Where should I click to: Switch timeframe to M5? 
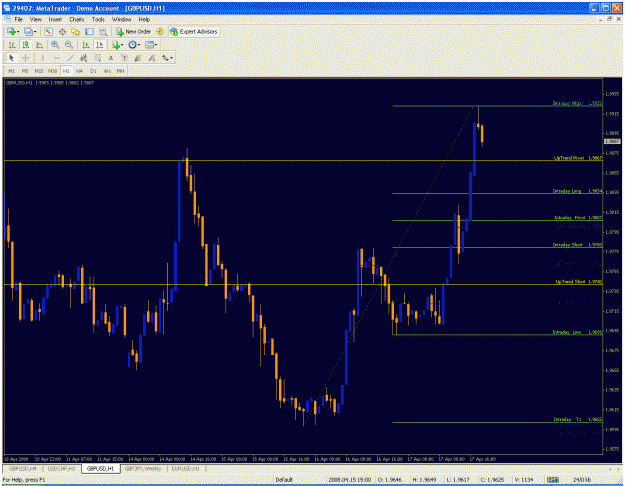[25, 71]
